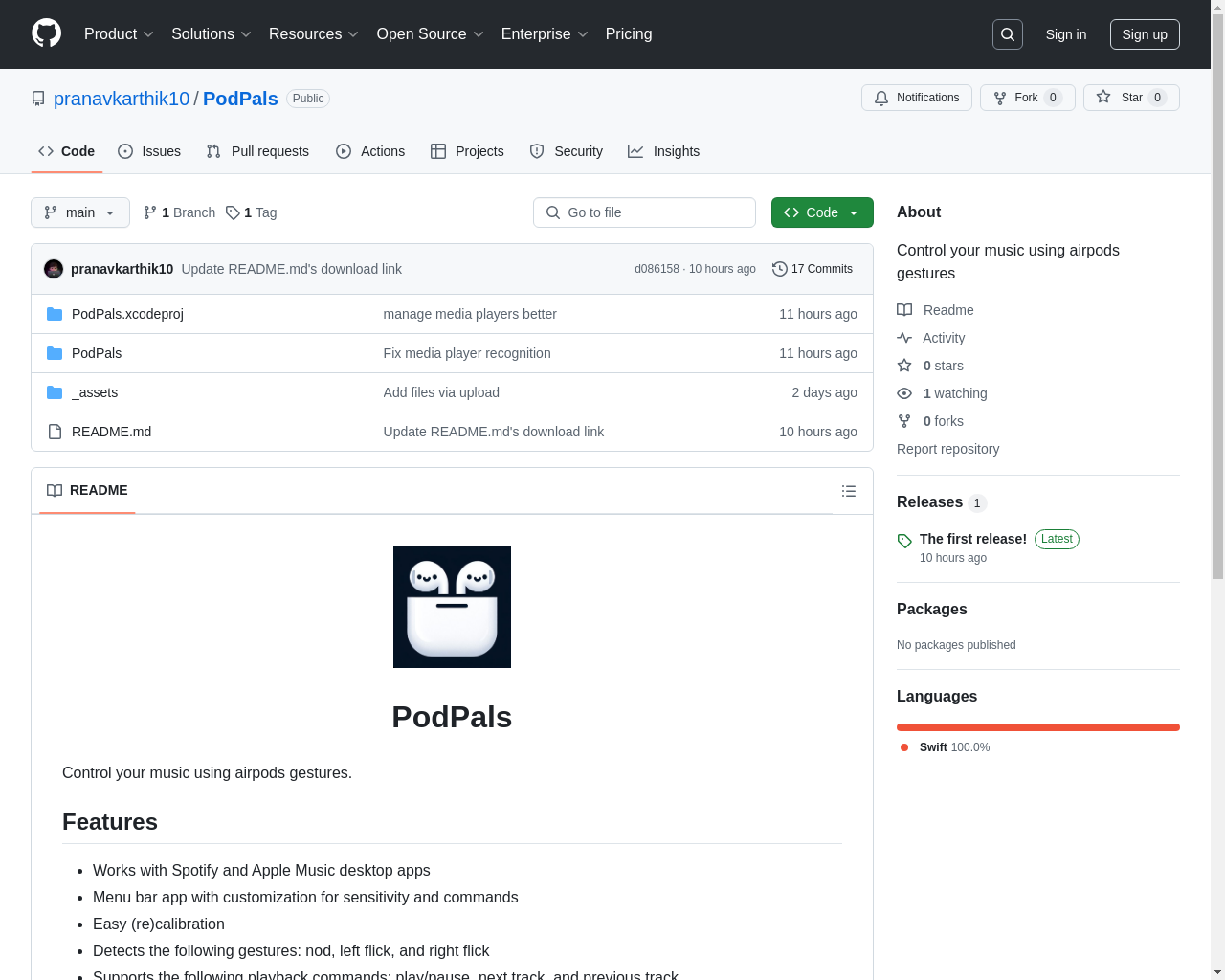Click the Notifications bell button

[x=917, y=98]
